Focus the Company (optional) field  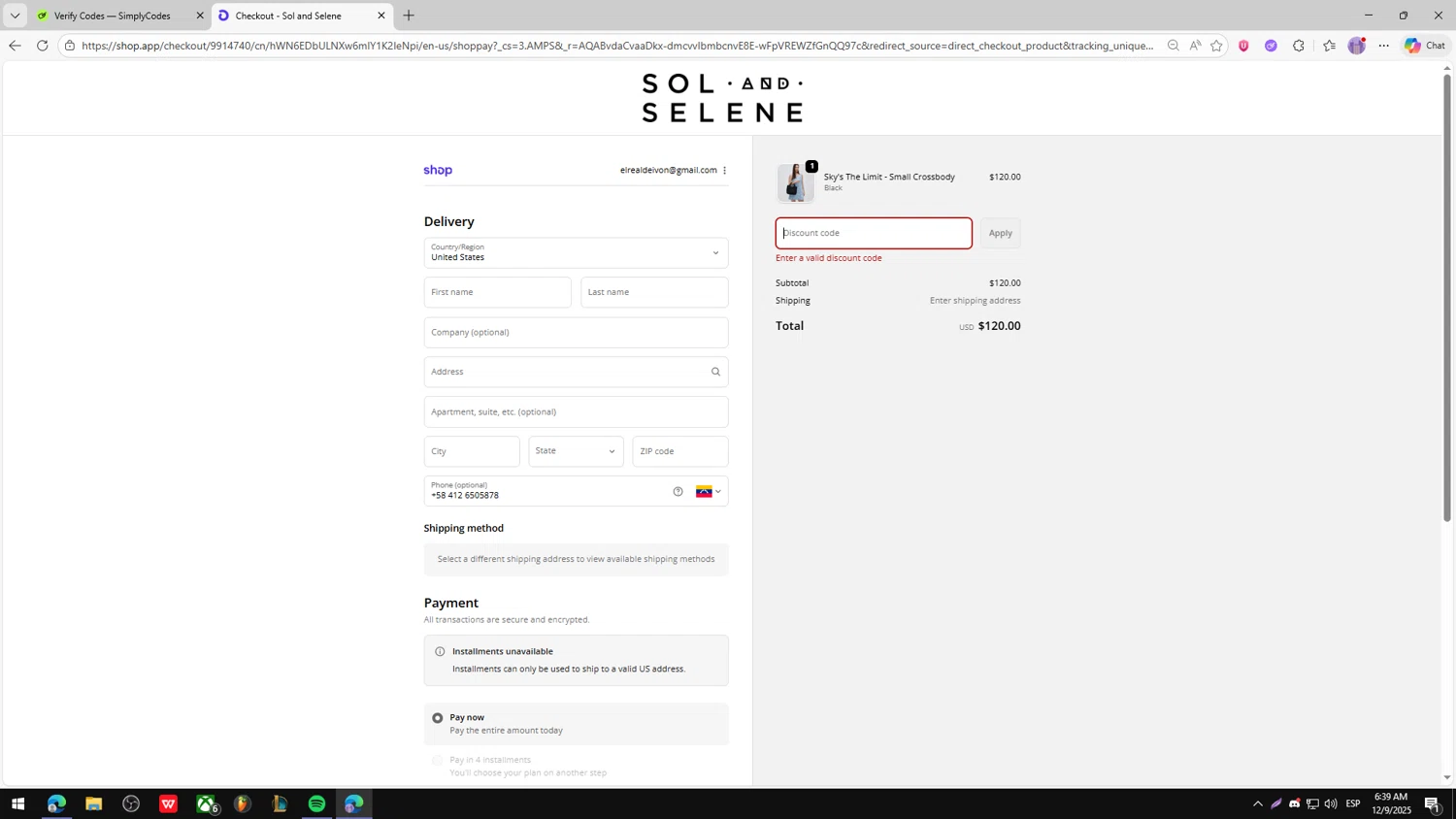click(x=576, y=332)
